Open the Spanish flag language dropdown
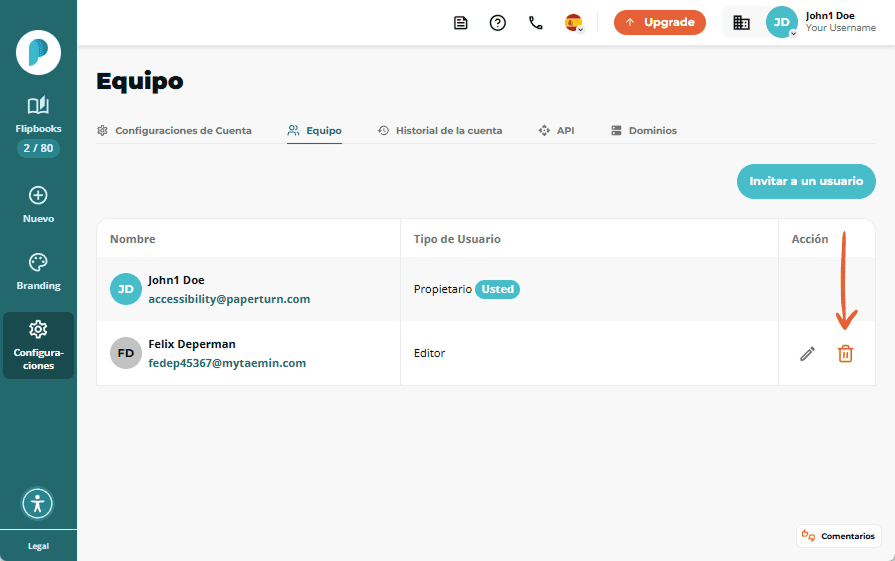 [574, 23]
